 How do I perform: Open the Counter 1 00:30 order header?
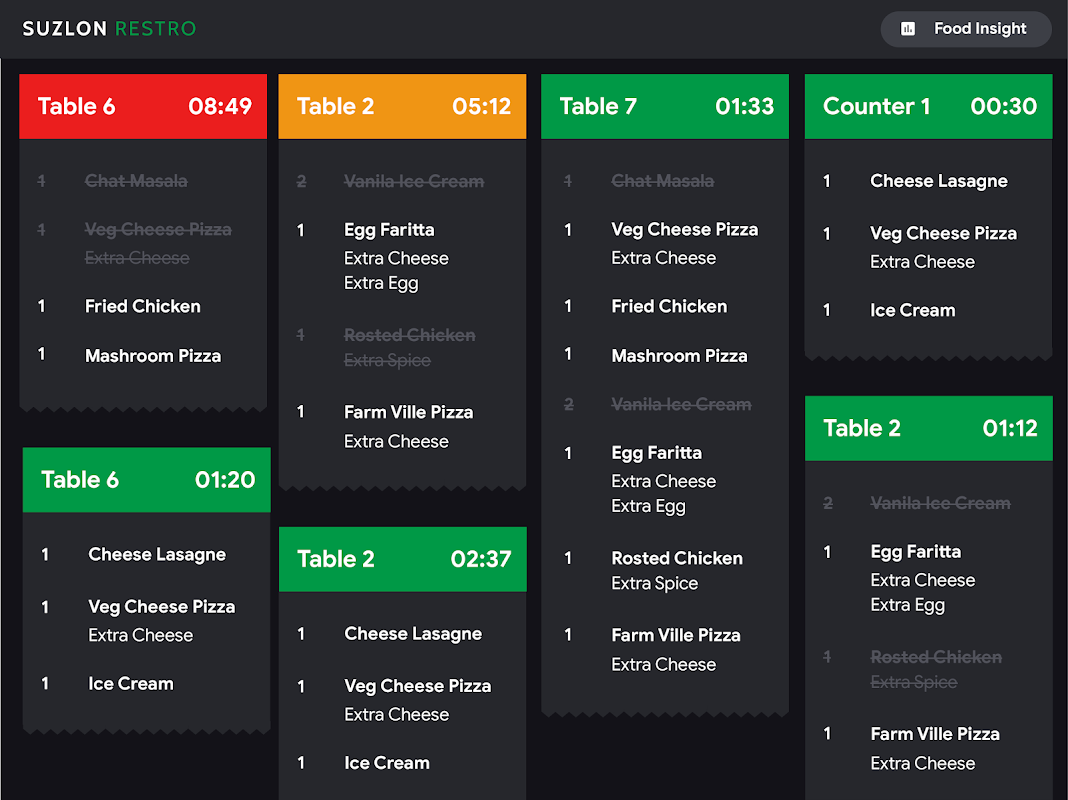[x=928, y=106]
